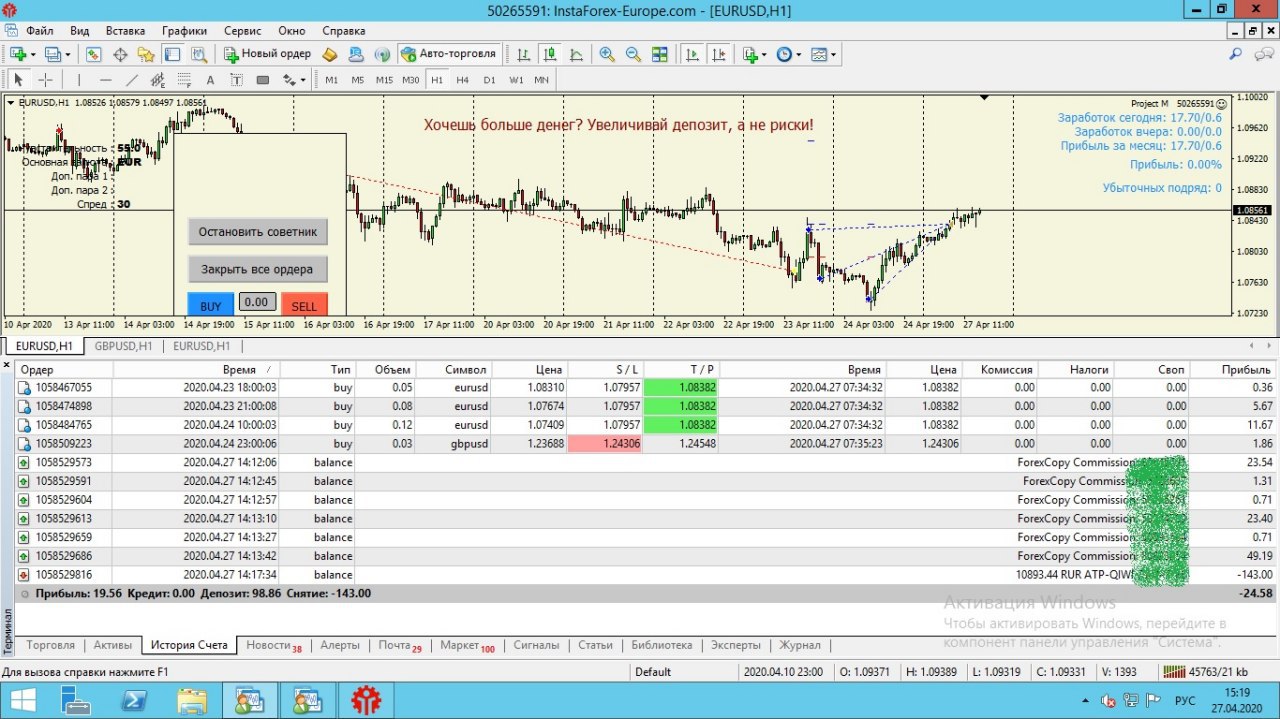Select the text tool A
Image resolution: width=1280 pixels, height=719 pixels.
pyautogui.click(x=210, y=80)
